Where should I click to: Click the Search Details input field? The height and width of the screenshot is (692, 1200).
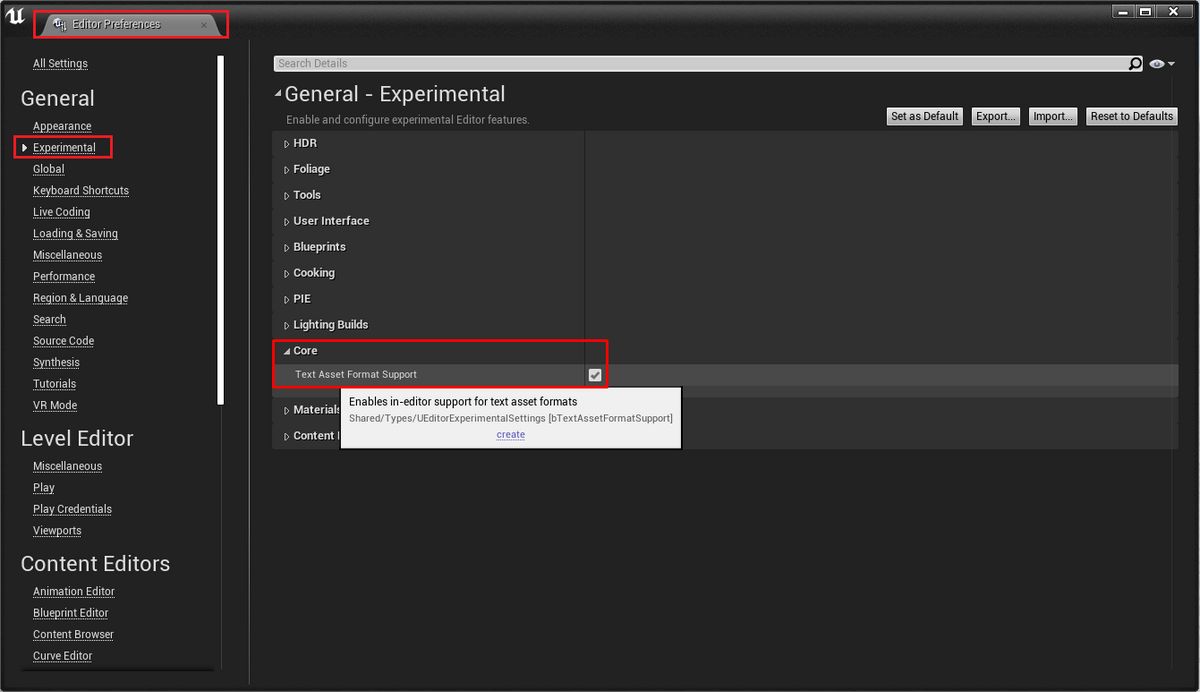700,64
